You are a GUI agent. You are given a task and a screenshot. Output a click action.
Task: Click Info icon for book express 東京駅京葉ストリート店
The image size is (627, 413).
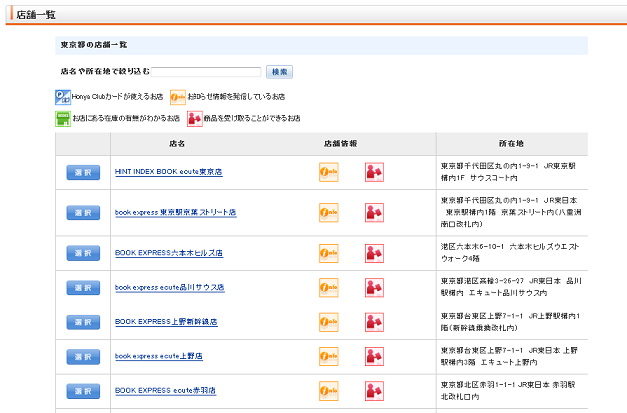coord(329,213)
